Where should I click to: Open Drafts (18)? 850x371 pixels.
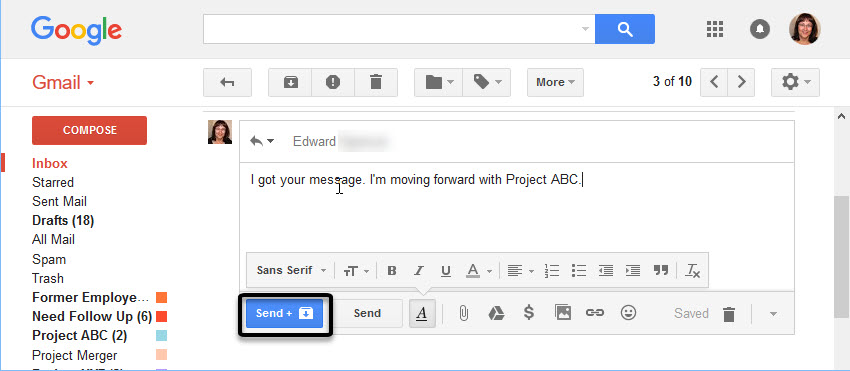(63, 221)
